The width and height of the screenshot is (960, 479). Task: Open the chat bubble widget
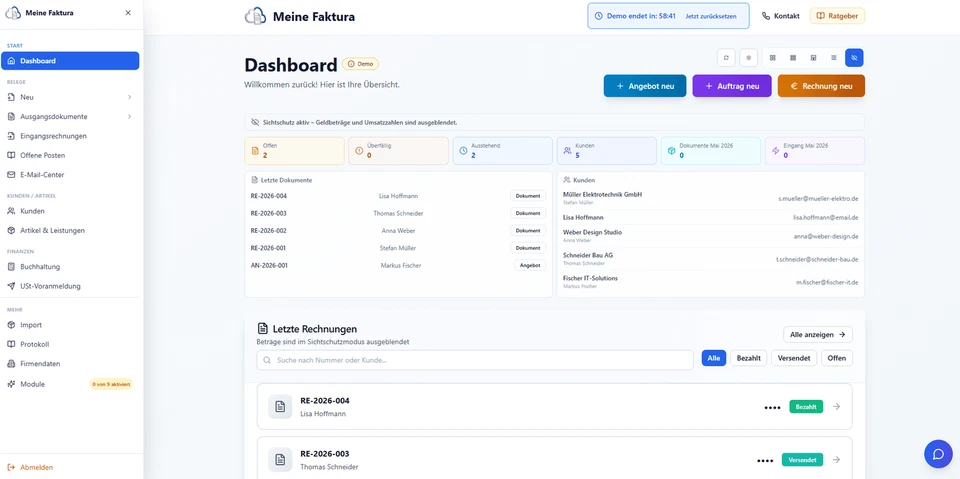[x=938, y=454]
